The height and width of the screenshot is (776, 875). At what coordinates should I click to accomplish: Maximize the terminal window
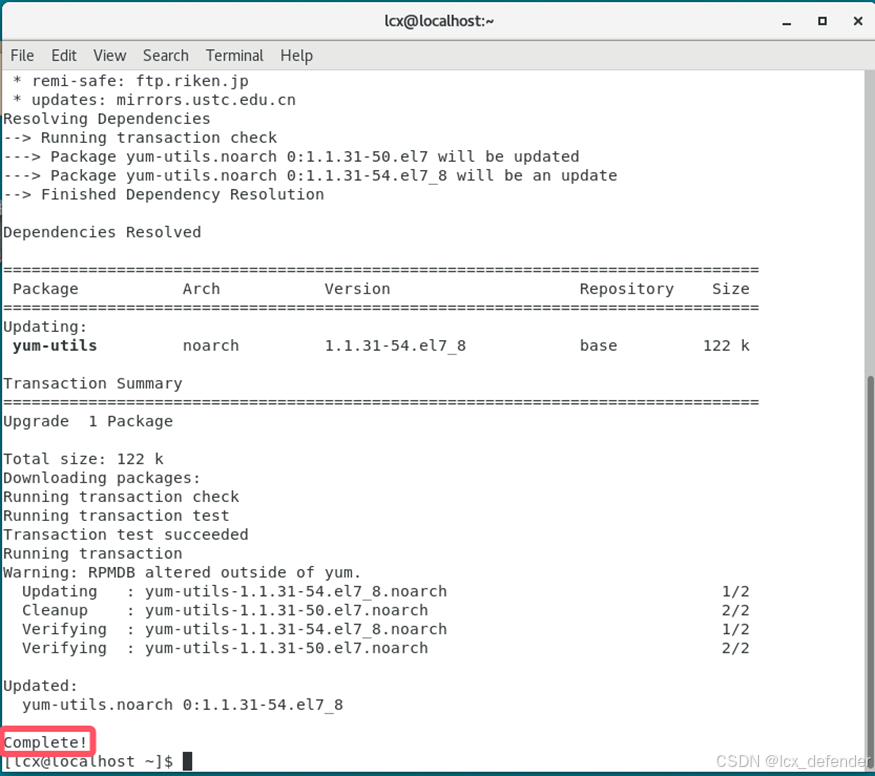tap(822, 21)
